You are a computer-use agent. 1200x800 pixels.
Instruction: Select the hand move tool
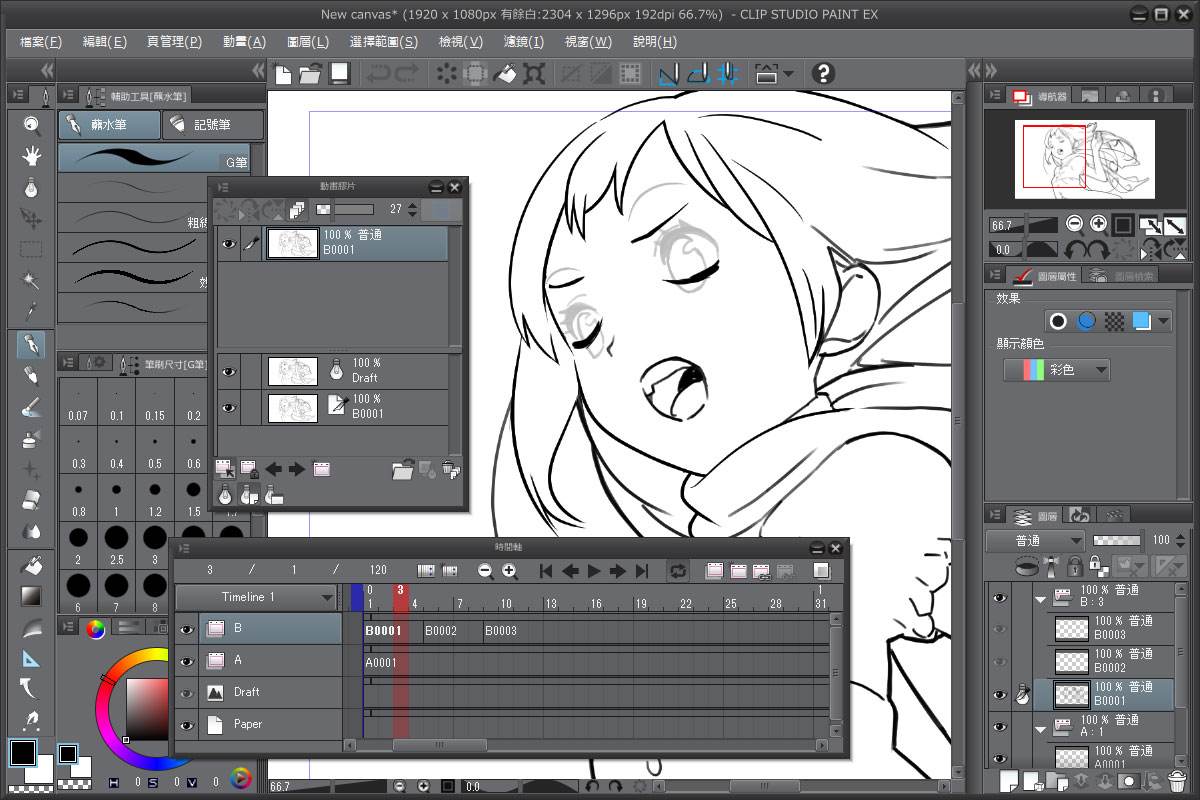coord(32,156)
